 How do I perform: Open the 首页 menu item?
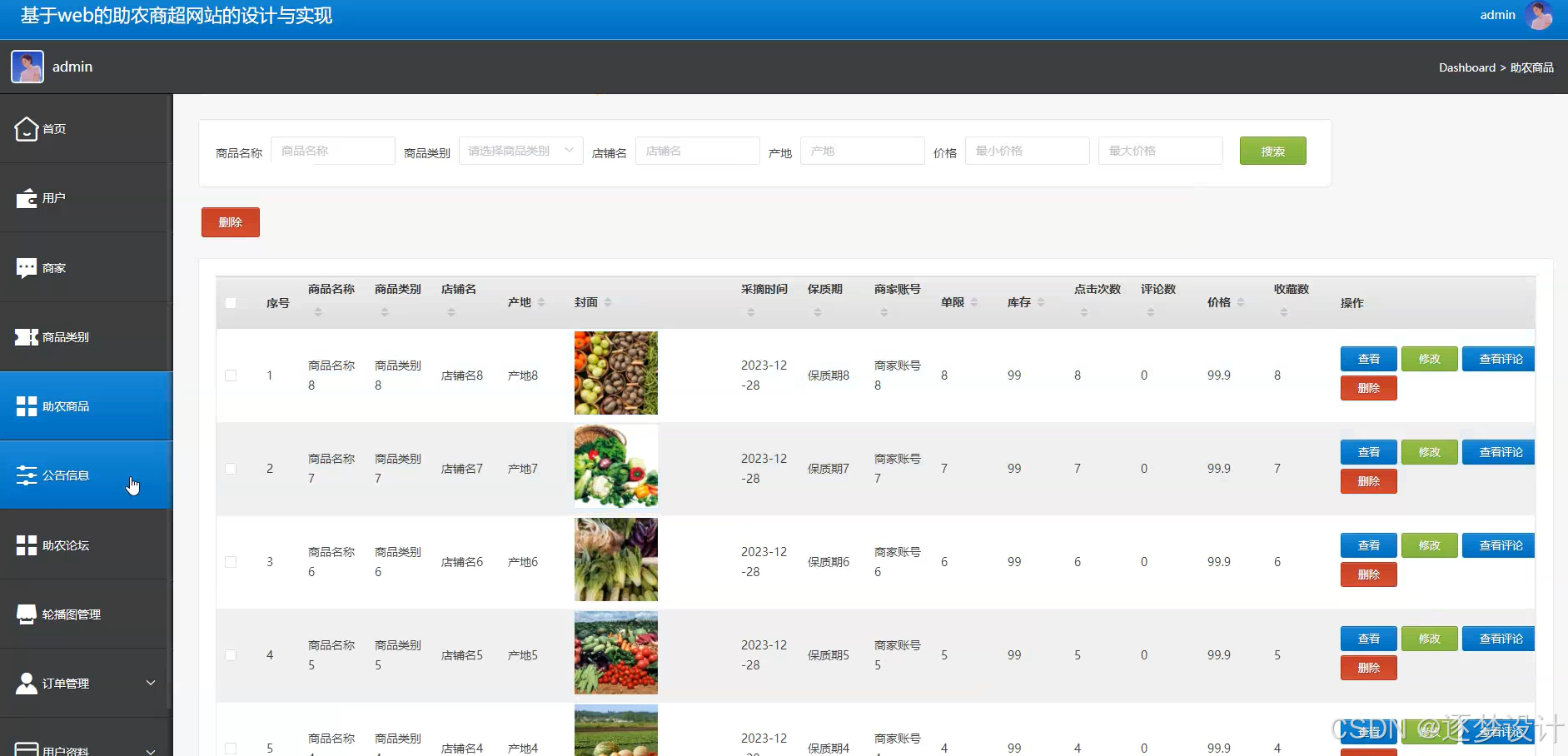pos(86,129)
